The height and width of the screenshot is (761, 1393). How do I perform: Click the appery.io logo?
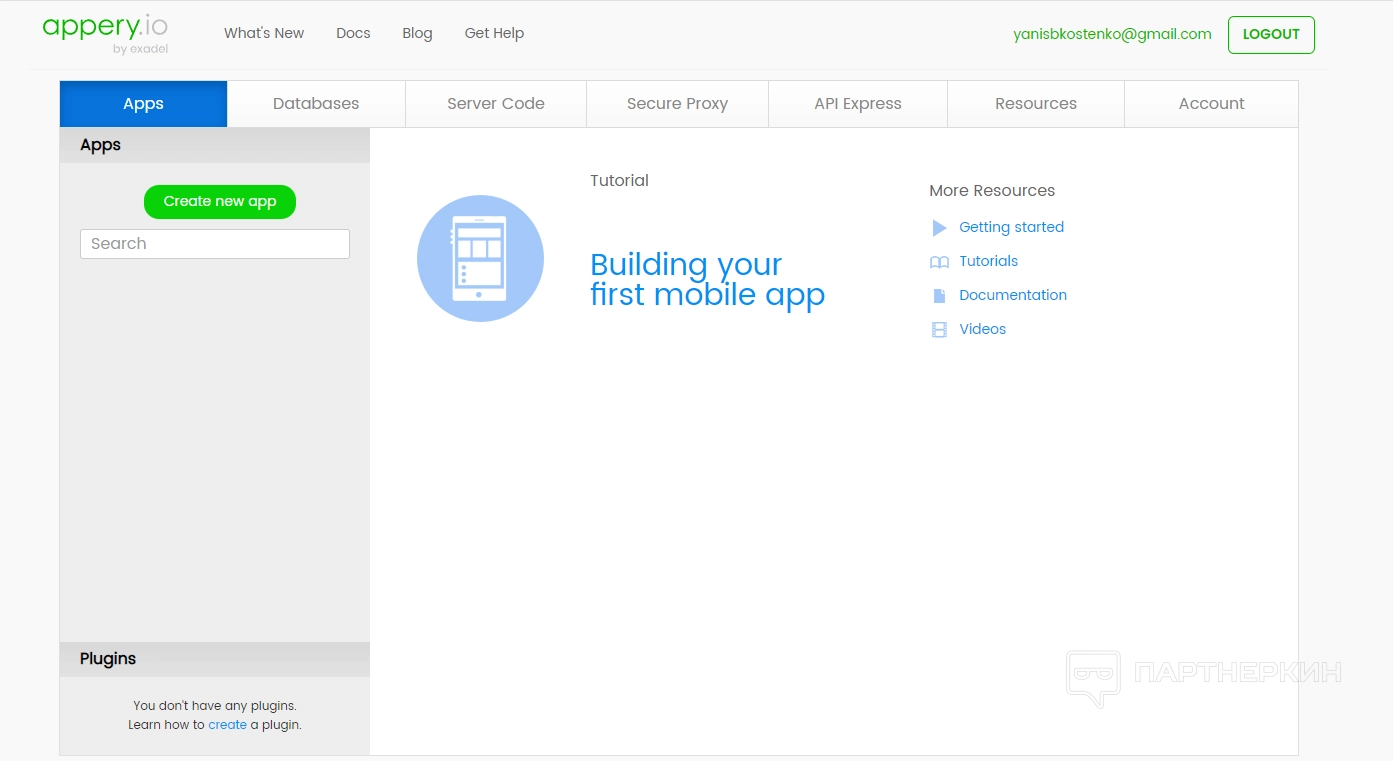pos(104,32)
